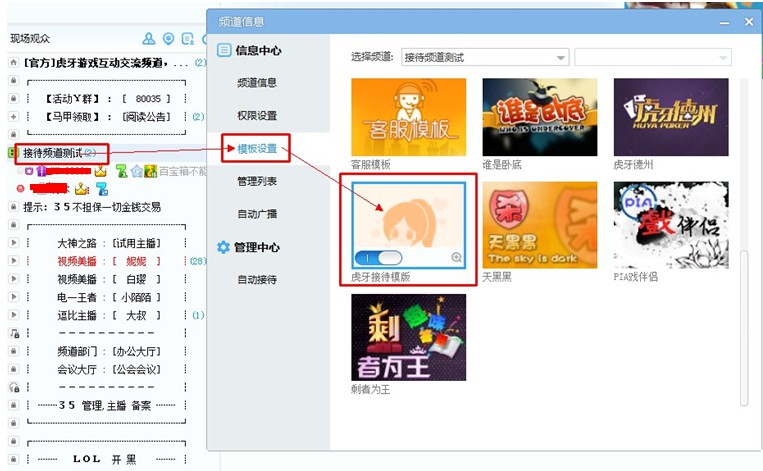Open 频道信息 in the sidebar
The image size is (763, 471).
click(257, 83)
